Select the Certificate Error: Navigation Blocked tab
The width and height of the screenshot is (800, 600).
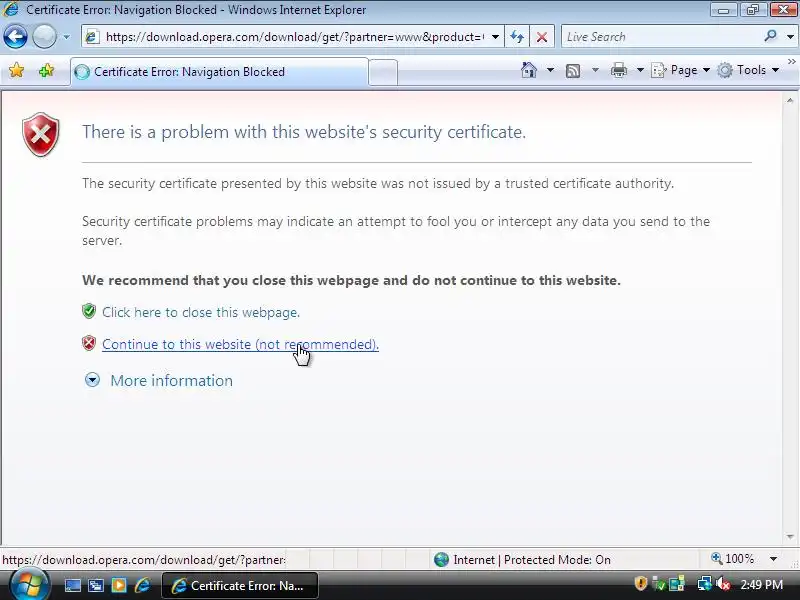(x=219, y=72)
